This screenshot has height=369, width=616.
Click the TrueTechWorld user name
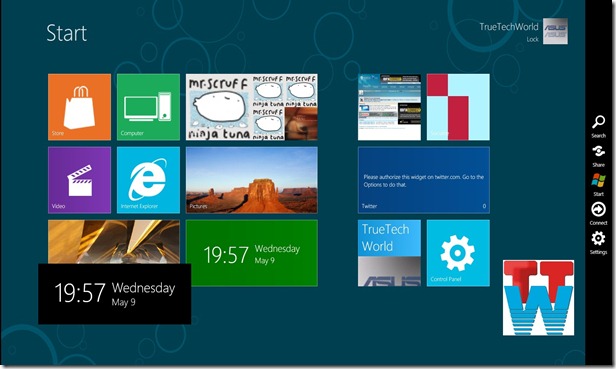click(x=509, y=27)
